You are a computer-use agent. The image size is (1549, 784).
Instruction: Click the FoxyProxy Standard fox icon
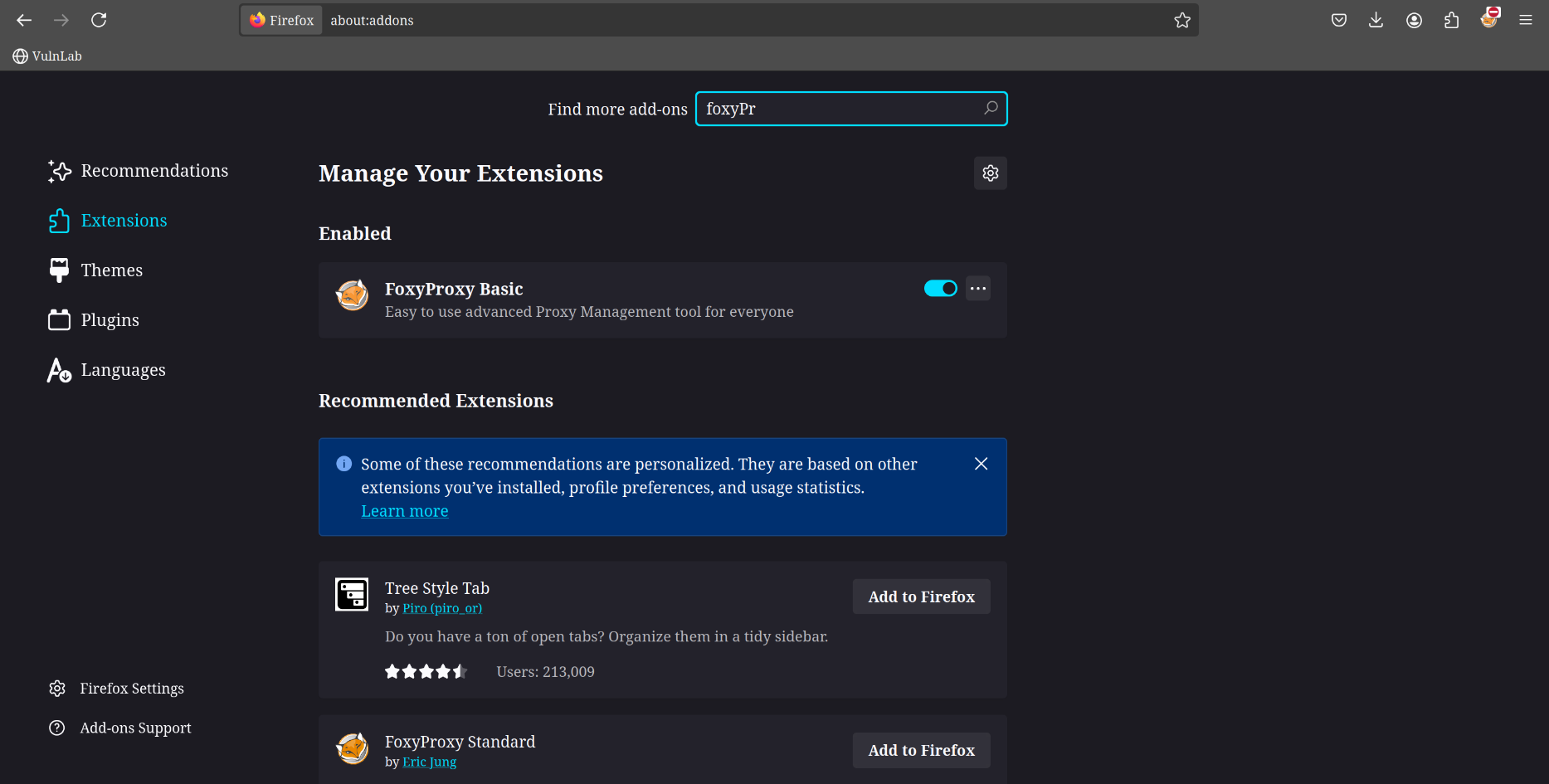point(352,748)
